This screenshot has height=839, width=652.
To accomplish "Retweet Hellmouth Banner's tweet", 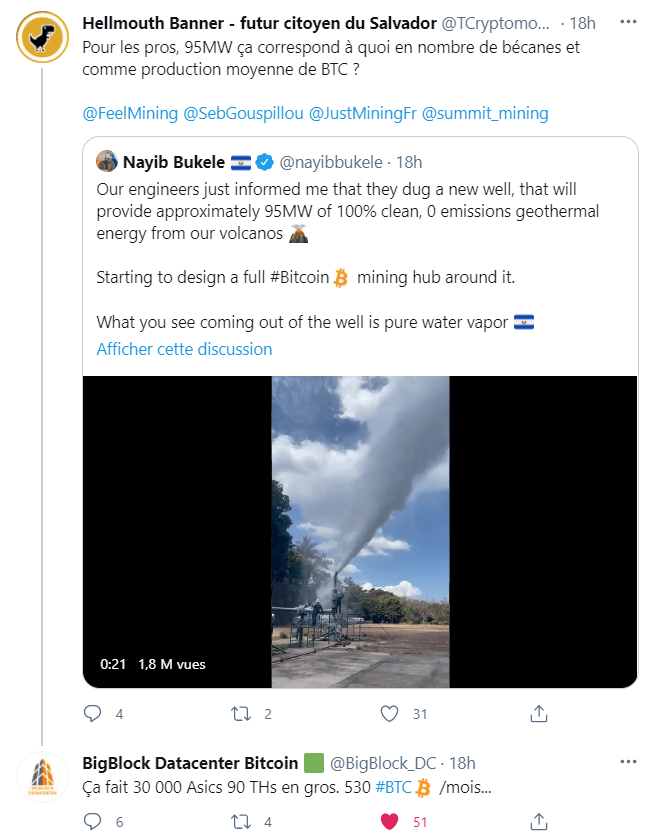I will coord(240,714).
